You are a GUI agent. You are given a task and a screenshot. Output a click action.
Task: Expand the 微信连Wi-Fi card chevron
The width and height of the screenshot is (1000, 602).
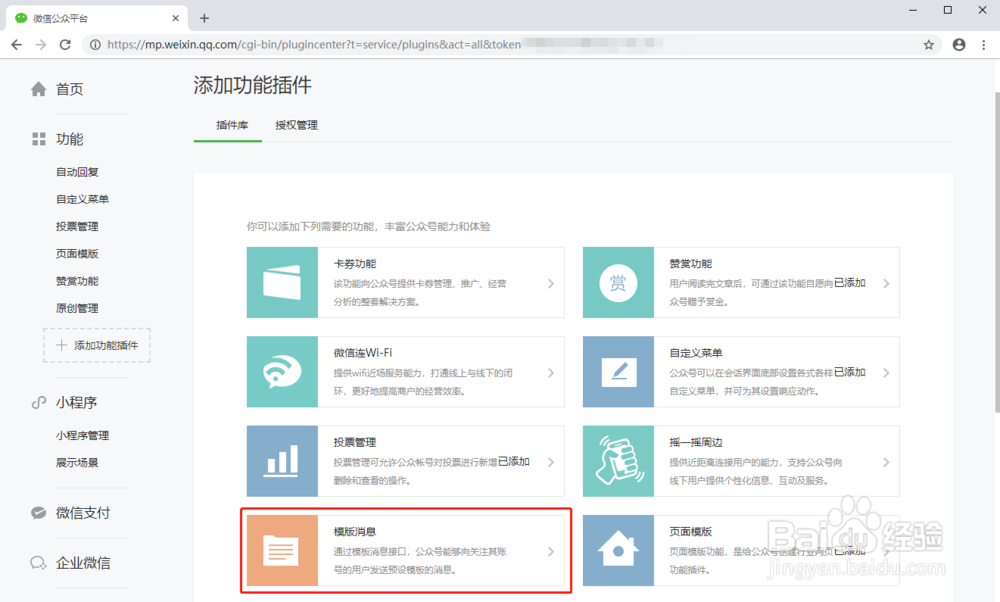click(x=551, y=372)
